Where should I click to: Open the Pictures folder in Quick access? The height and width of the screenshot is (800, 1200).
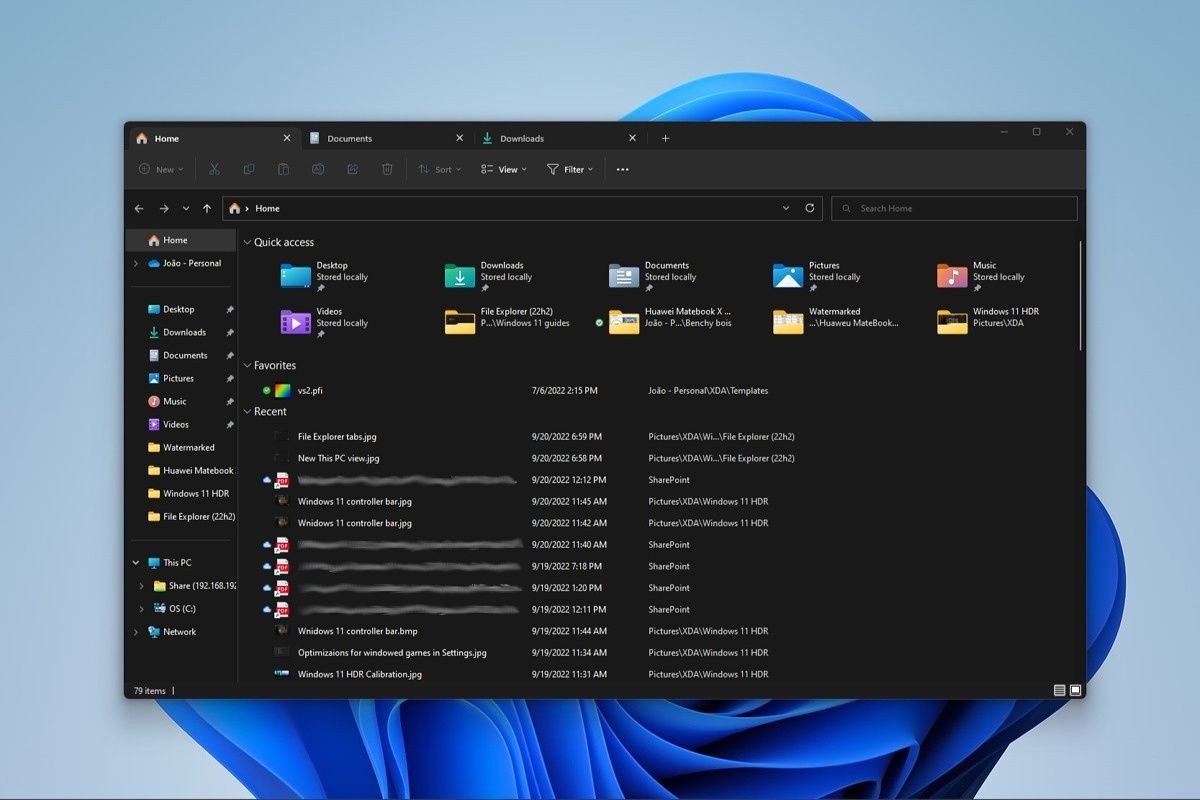tap(788, 276)
